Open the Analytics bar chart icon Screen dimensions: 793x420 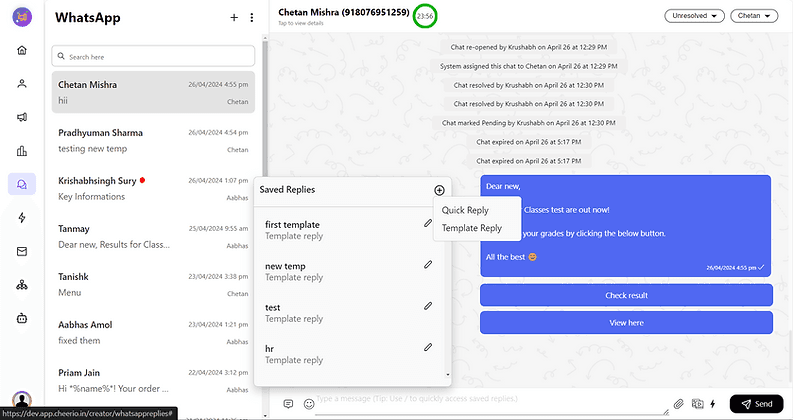pos(22,151)
